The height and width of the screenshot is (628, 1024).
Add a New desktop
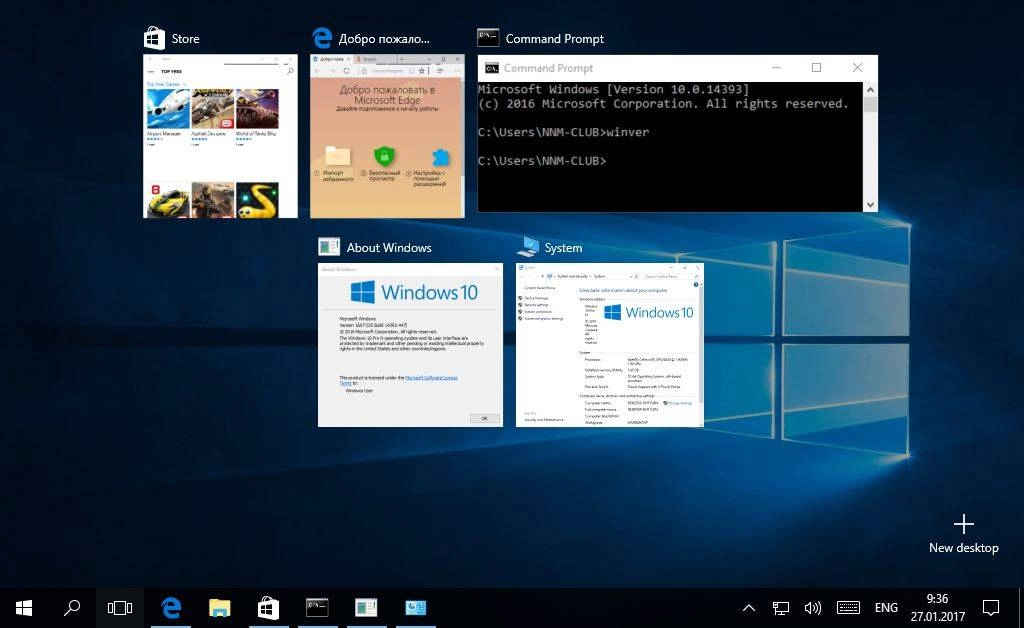click(x=964, y=533)
